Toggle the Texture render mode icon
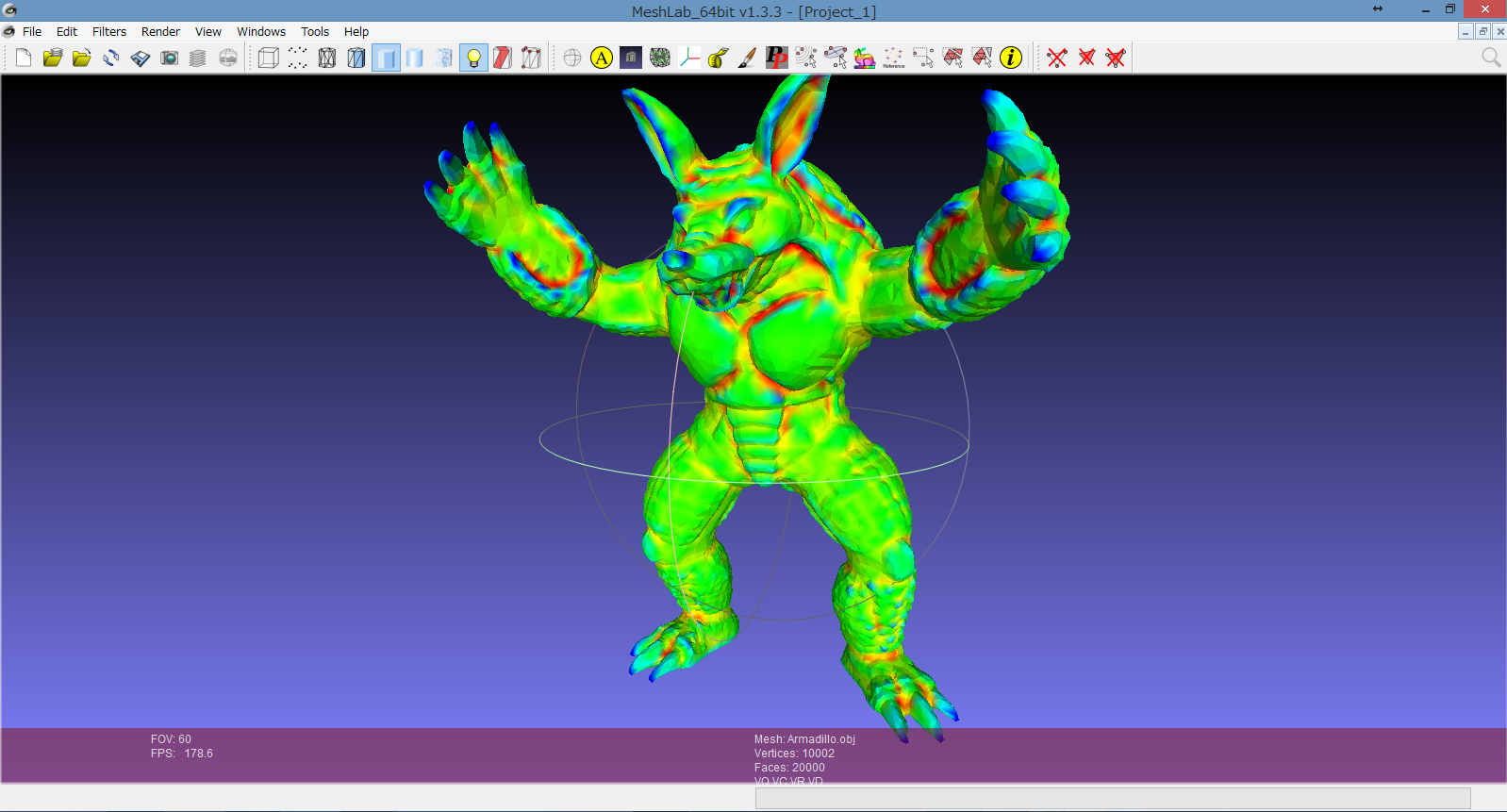 [444, 58]
